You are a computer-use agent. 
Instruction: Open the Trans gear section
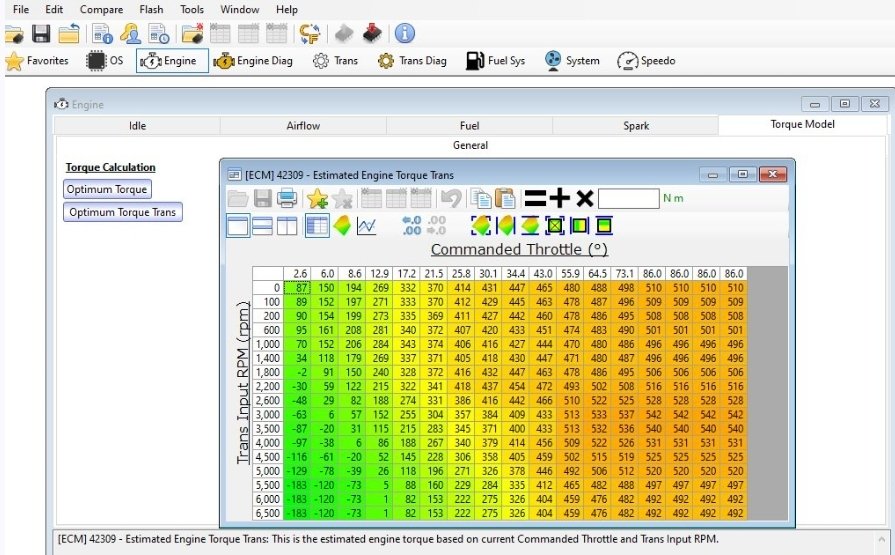click(336, 61)
